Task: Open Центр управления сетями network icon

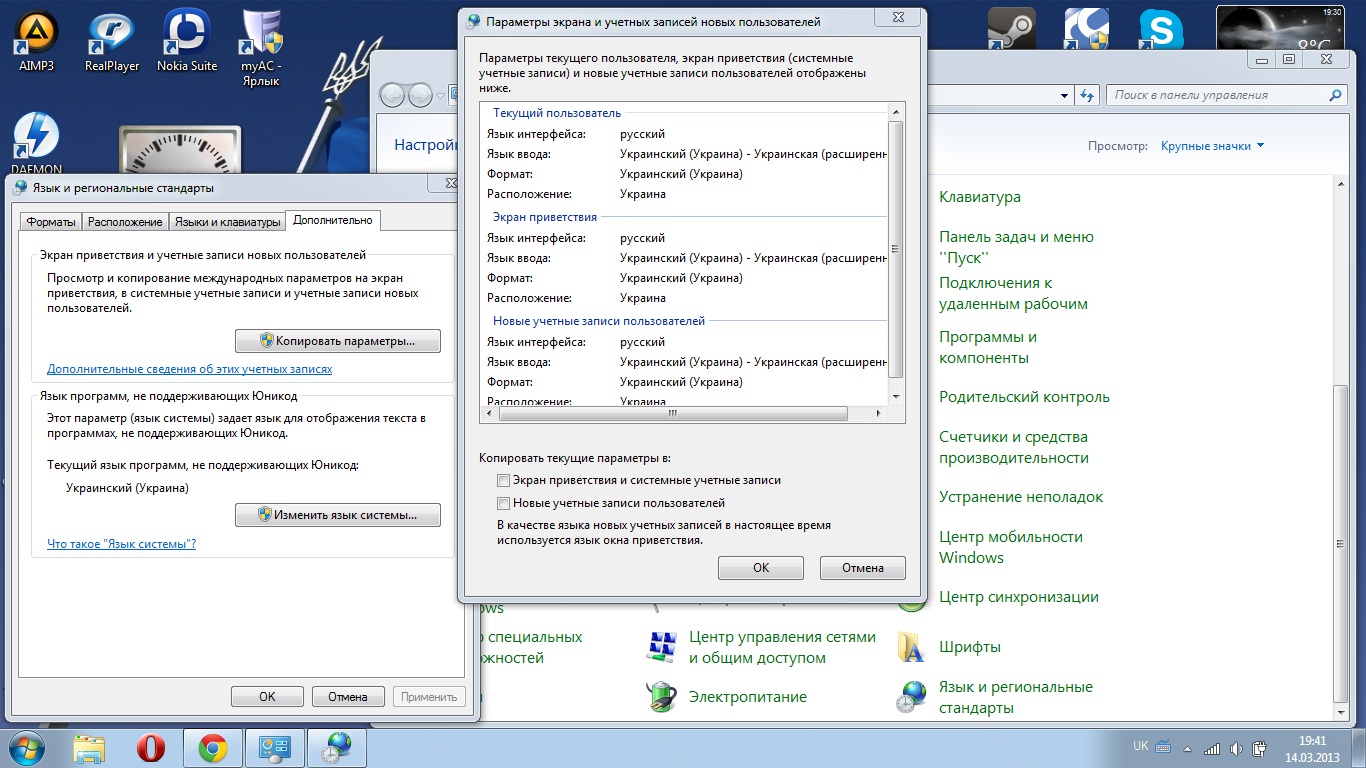Action: pyautogui.click(x=662, y=647)
